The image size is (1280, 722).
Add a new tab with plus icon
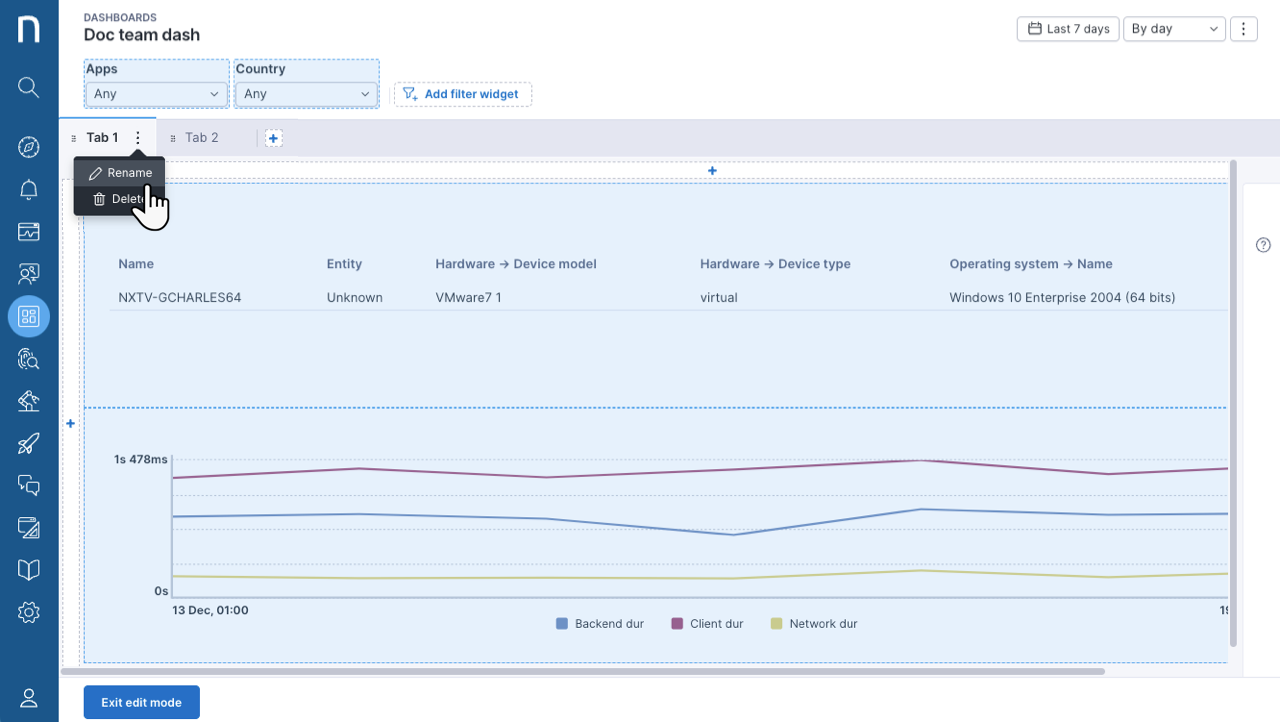tap(273, 138)
